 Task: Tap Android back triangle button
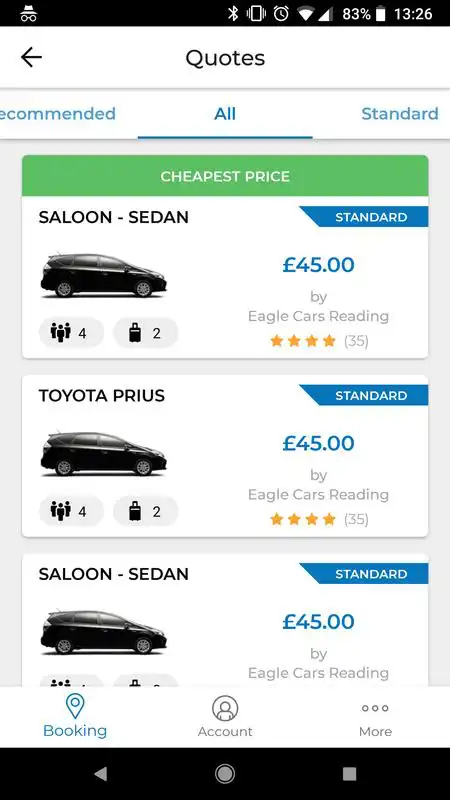[x=101, y=774]
